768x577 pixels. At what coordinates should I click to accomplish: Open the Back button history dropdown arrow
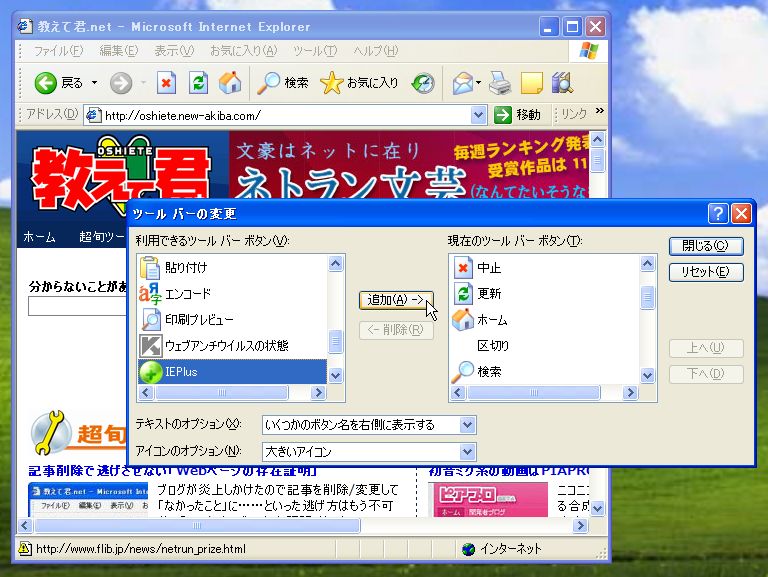click(95, 83)
